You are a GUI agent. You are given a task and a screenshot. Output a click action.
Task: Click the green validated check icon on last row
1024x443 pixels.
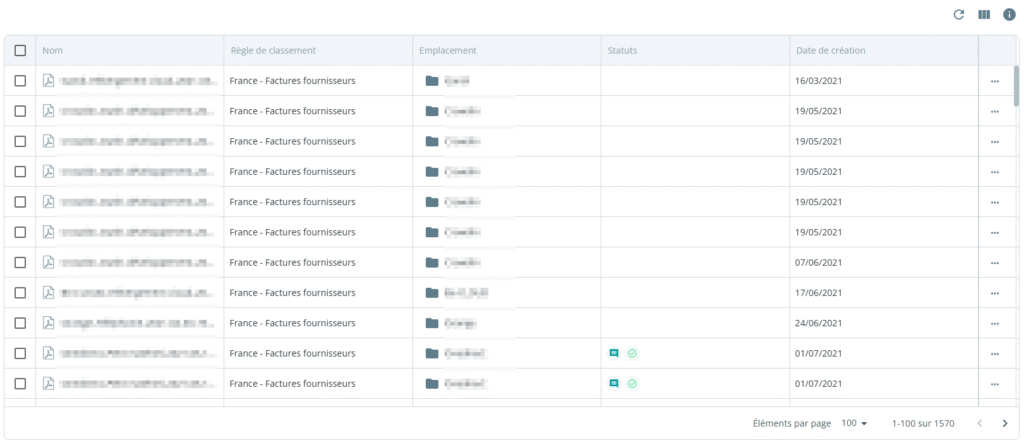[632, 384]
